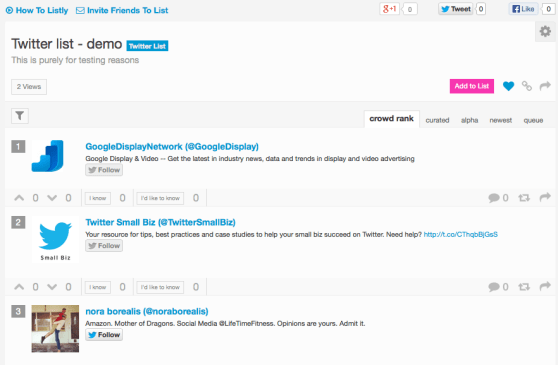558x365 pixels.
Task: Click the Tweet button
Action: [x=456, y=9]
